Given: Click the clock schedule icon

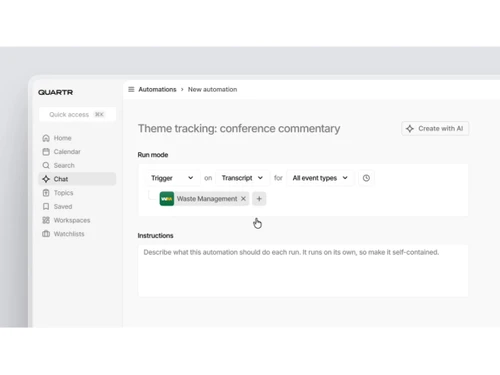Looking at the screenshot, I should [x=366, y=178].
